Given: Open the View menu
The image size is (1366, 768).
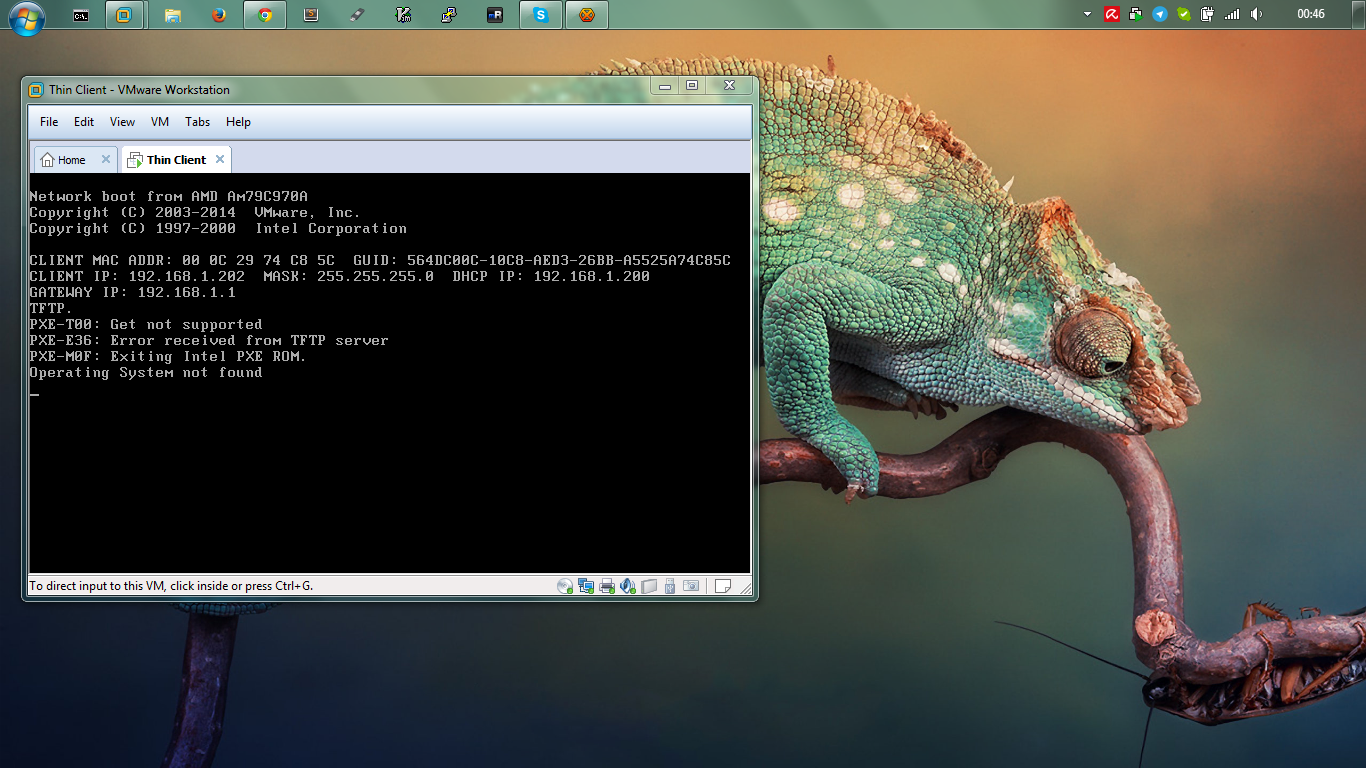Looking at the screenshot, I should pyautogui.click(x=122, y=122).
